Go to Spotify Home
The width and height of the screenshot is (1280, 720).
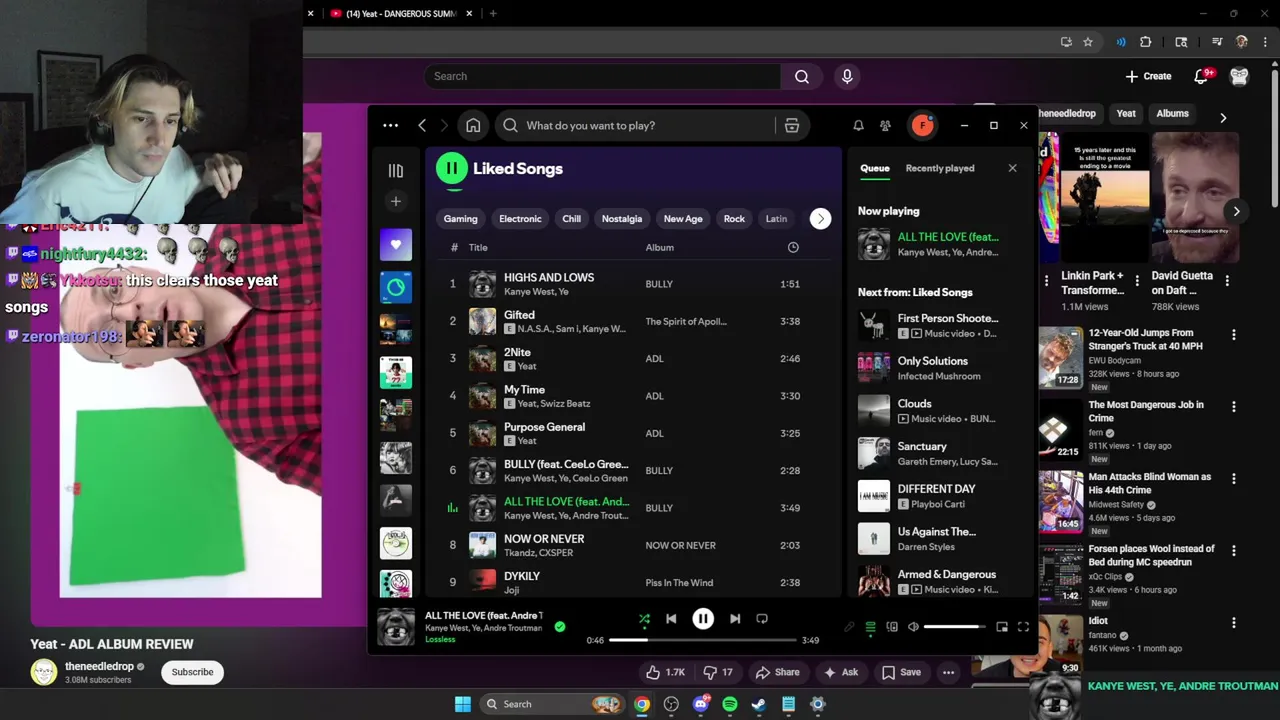point(473,125)
